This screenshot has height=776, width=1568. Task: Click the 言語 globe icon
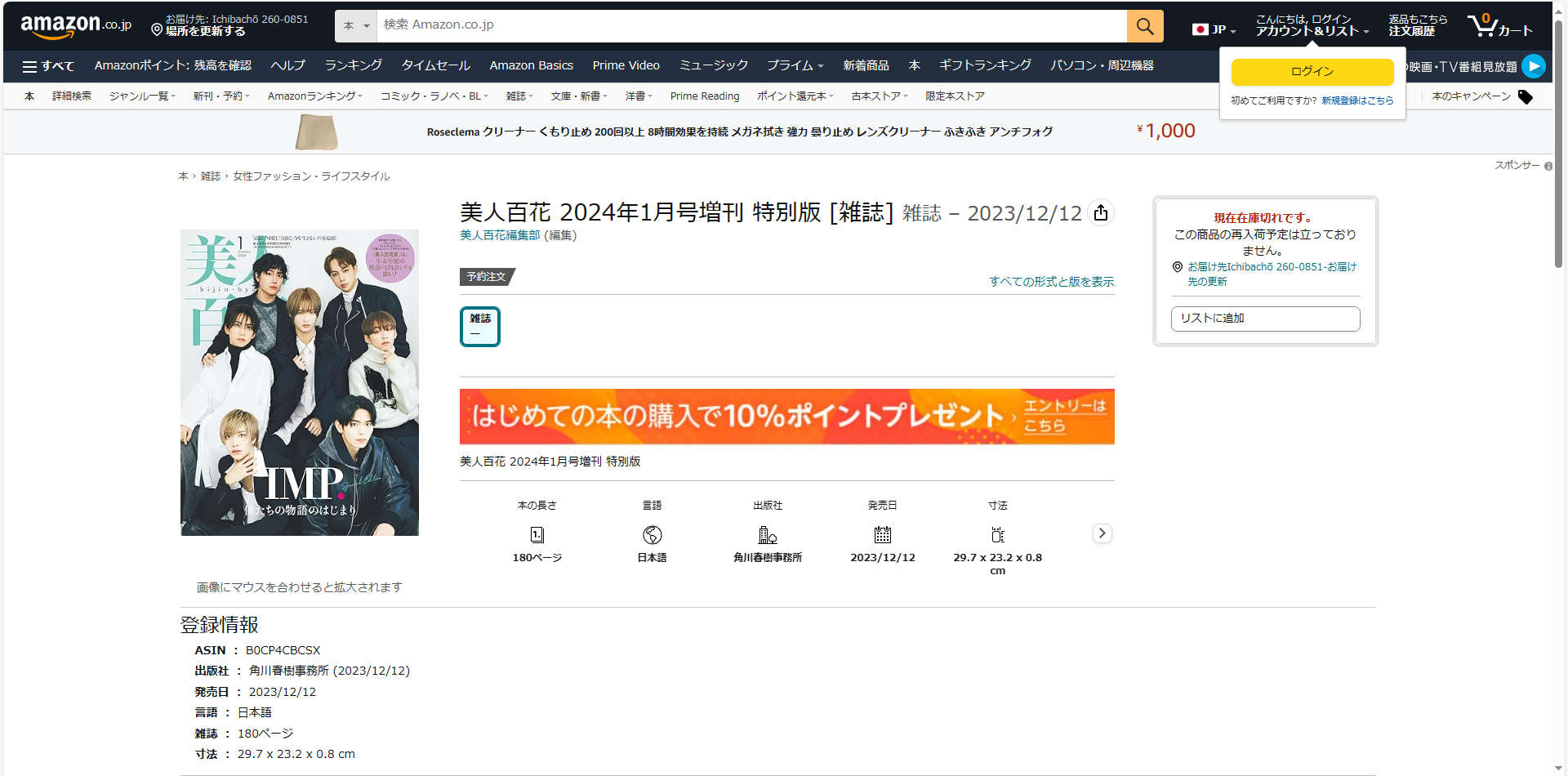point(652,535)
